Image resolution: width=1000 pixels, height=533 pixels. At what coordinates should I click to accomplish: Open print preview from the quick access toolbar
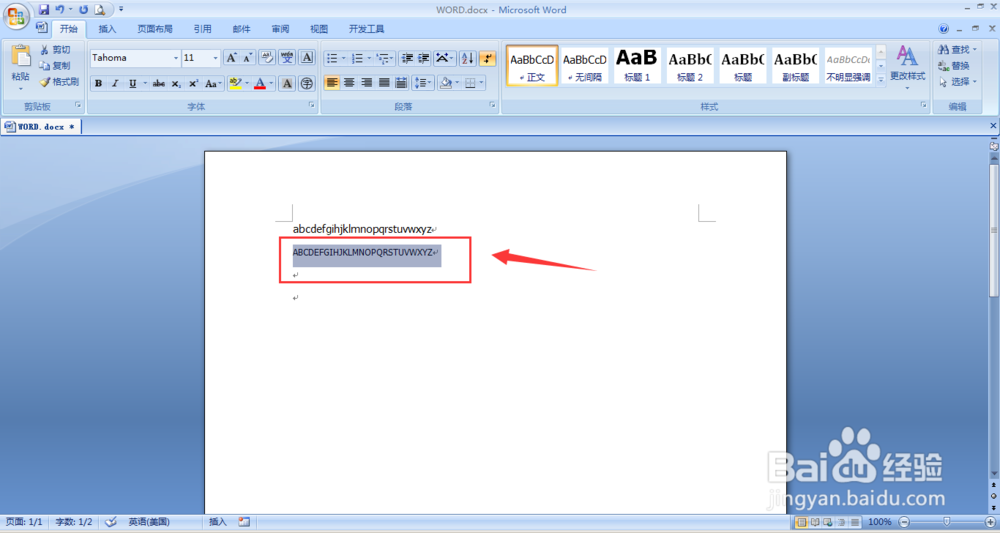tap(100, 10)
